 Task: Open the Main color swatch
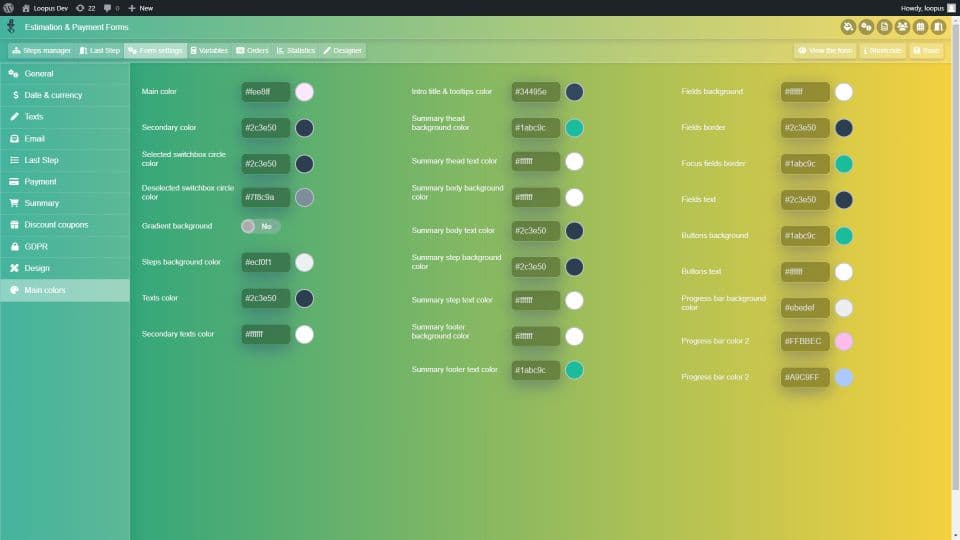(304, 92)
